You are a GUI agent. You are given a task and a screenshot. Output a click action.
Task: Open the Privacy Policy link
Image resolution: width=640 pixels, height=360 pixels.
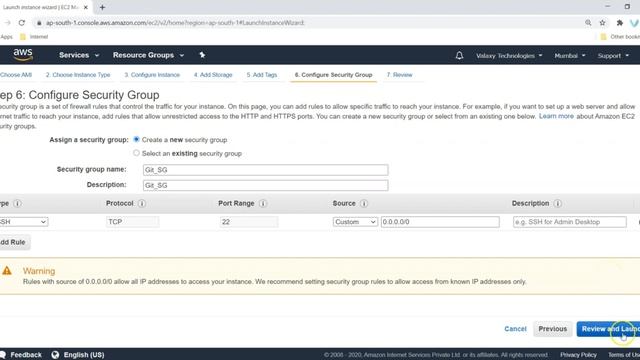[578, 355]
